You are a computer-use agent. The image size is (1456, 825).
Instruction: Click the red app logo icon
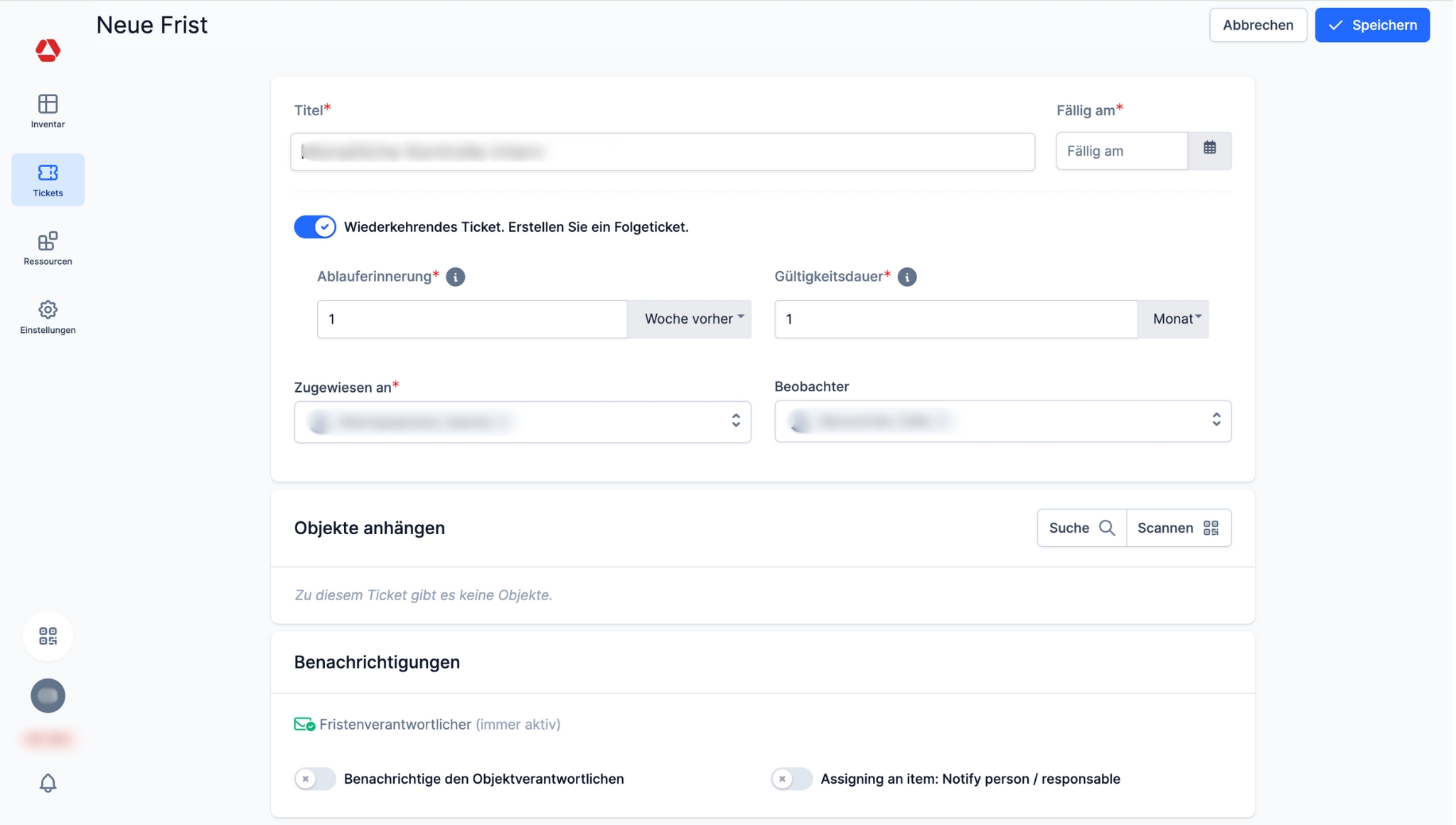[48, 50]
